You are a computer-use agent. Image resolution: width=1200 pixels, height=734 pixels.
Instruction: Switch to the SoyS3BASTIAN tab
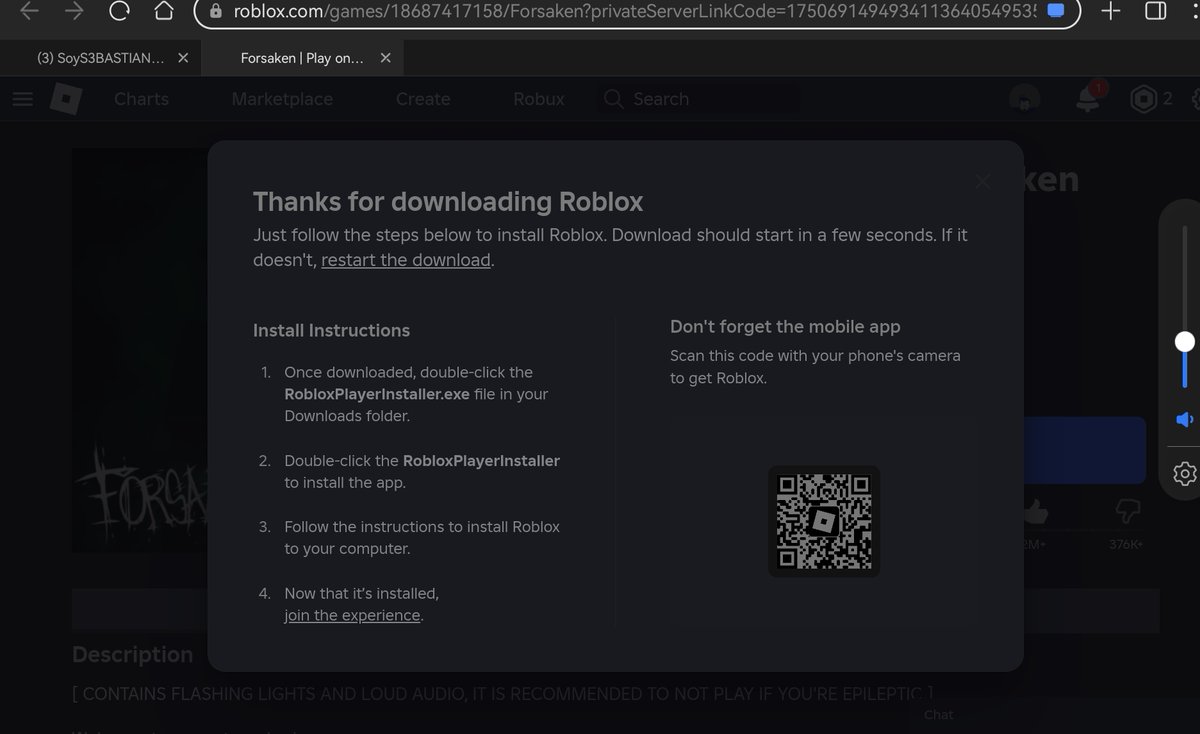coord(100,58)
